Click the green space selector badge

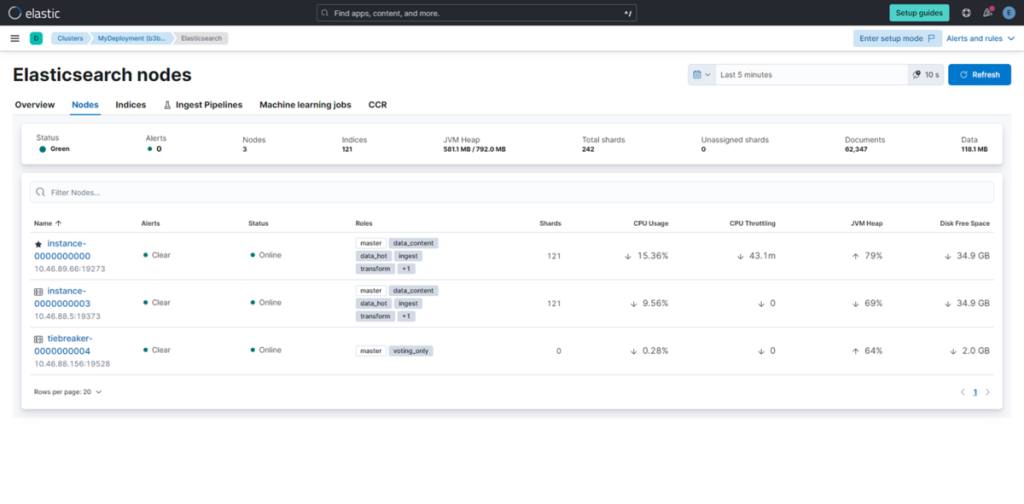point(36,38)
